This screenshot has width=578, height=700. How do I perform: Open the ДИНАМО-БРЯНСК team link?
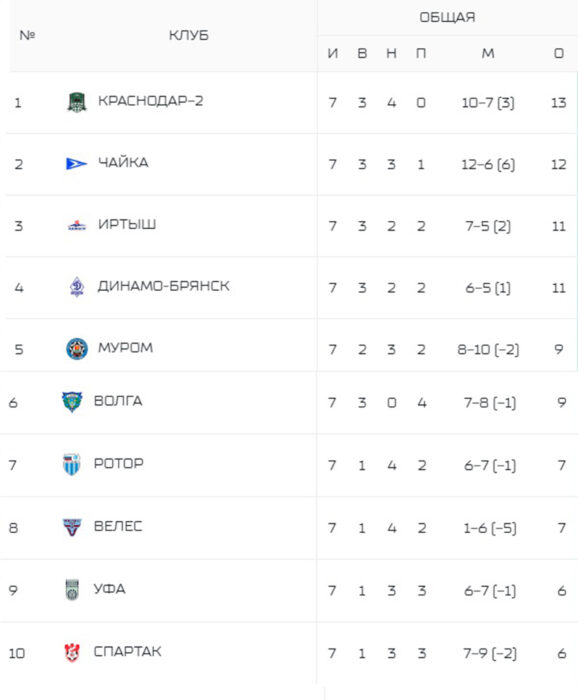163,286
